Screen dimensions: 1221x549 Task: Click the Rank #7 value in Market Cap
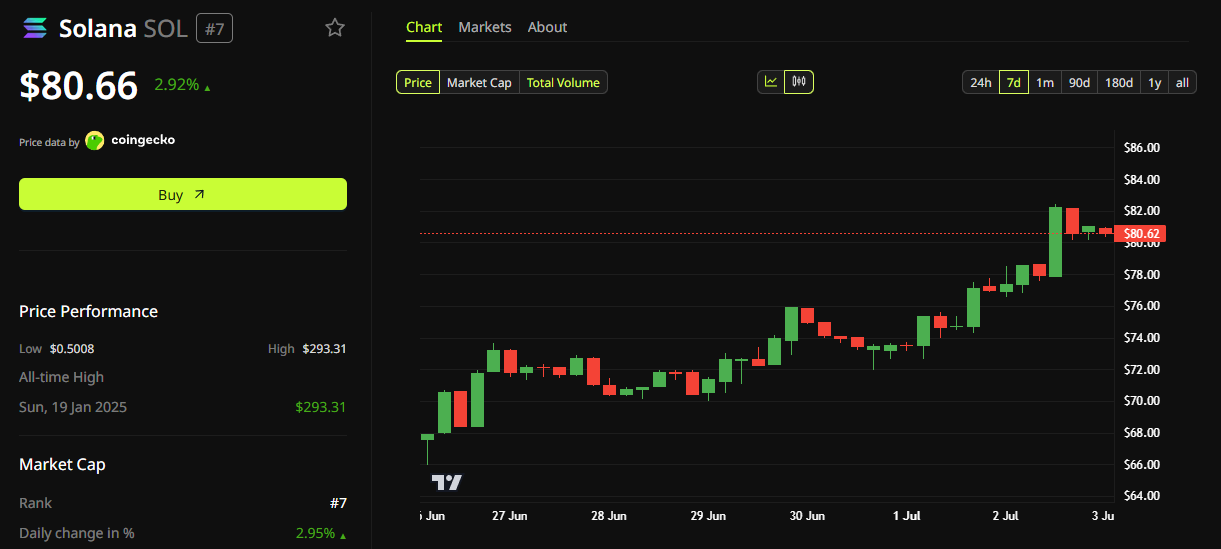point(338,503)
